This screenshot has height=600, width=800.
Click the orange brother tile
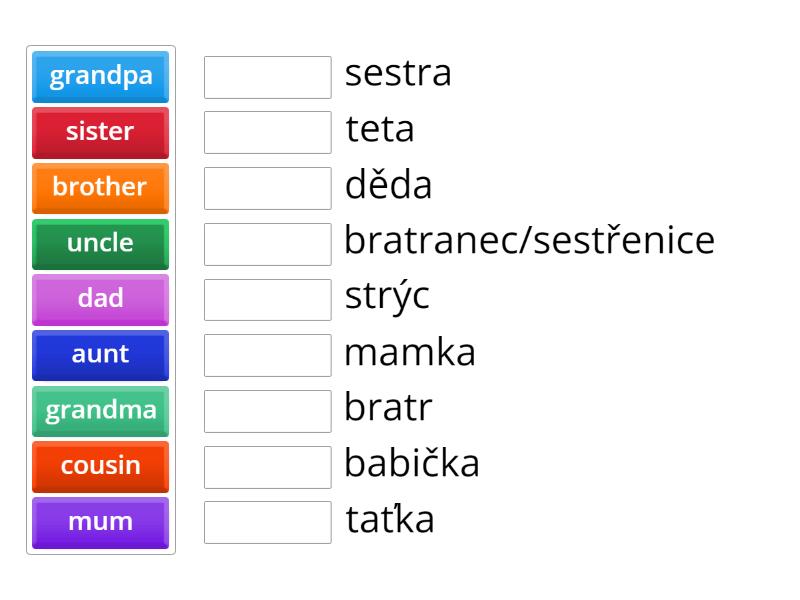(x=101, y=188)
